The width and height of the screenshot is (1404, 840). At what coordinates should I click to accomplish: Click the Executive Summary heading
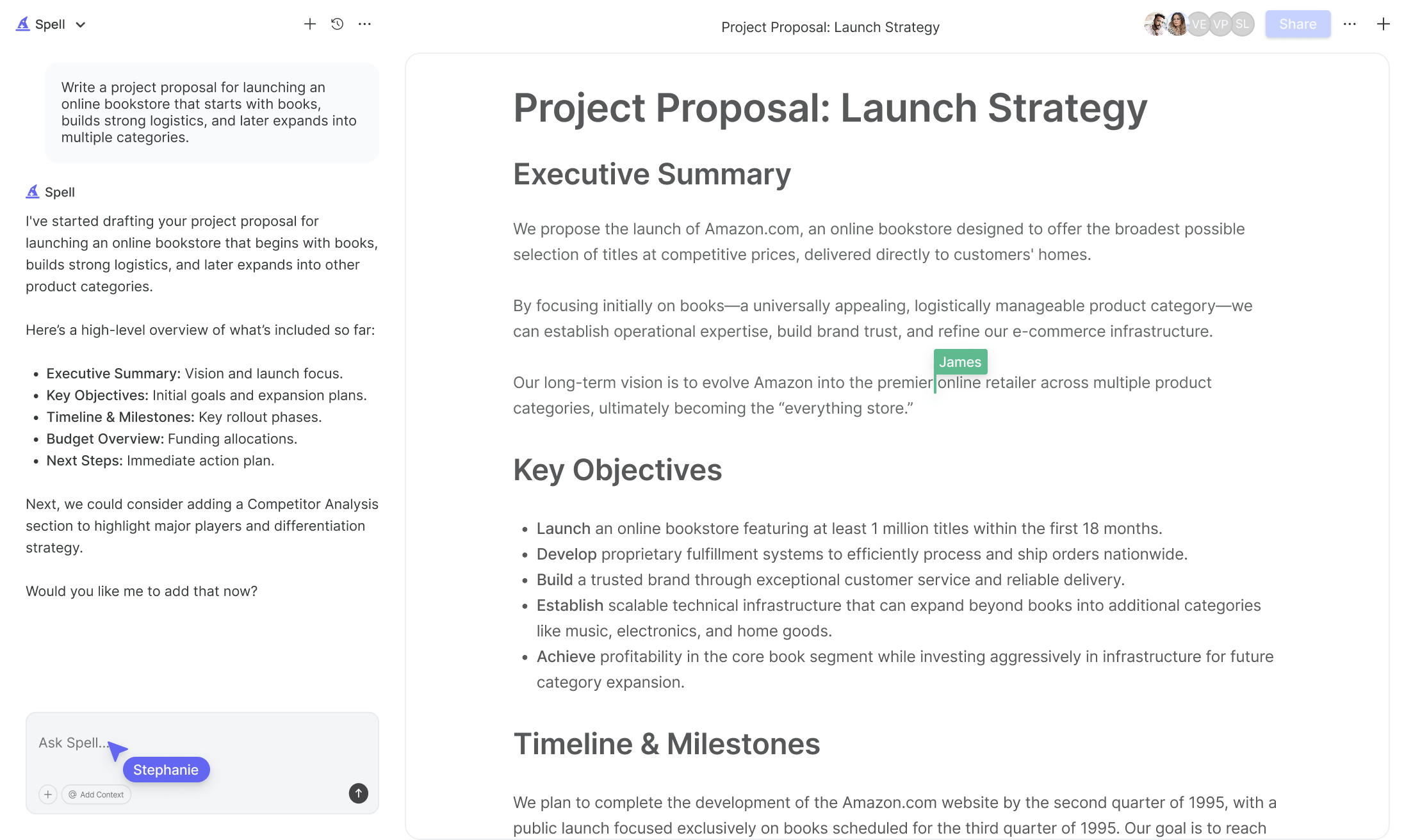[652, 174]
